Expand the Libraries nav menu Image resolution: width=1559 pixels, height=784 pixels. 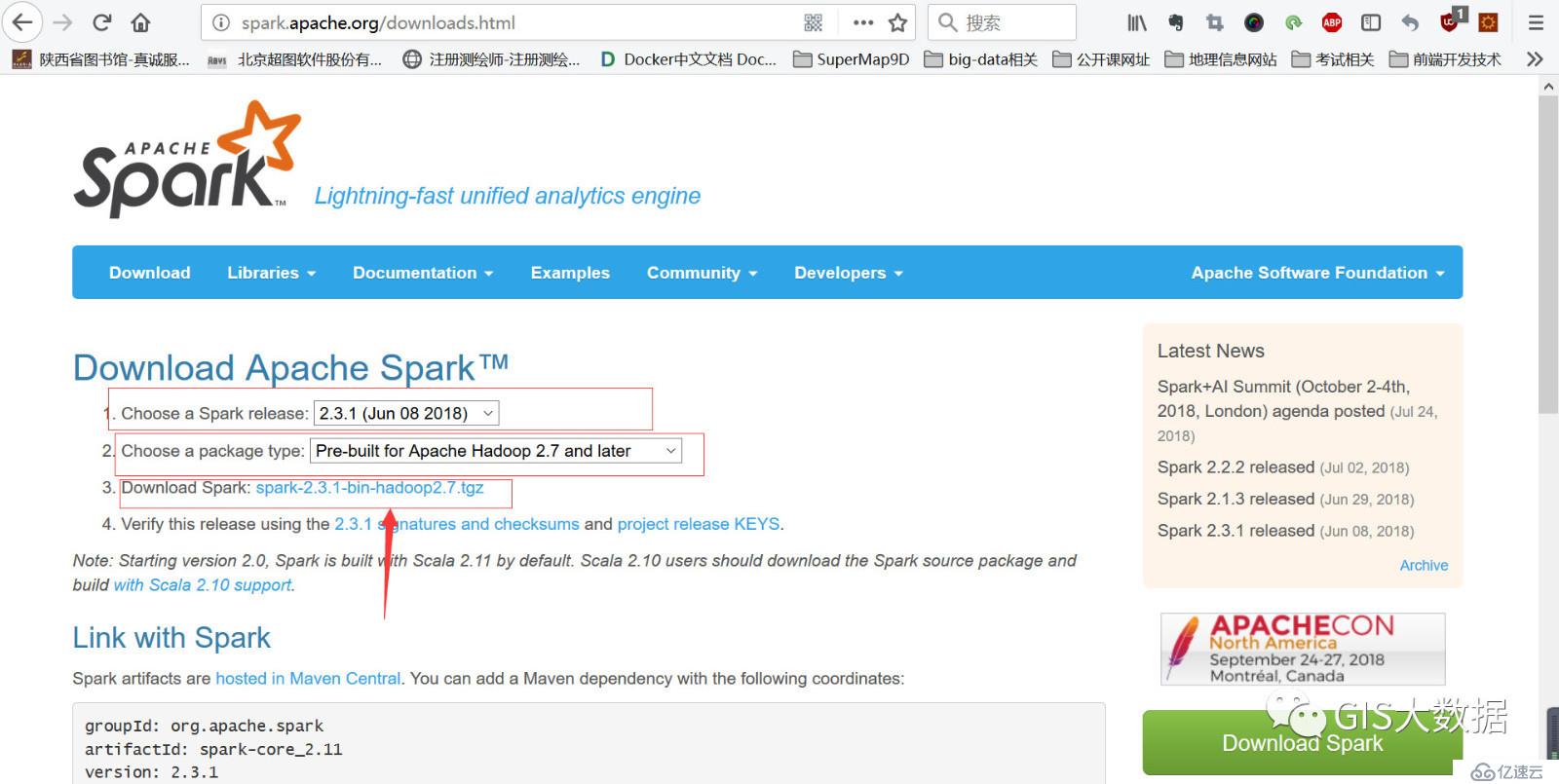[x=271, y=273]
